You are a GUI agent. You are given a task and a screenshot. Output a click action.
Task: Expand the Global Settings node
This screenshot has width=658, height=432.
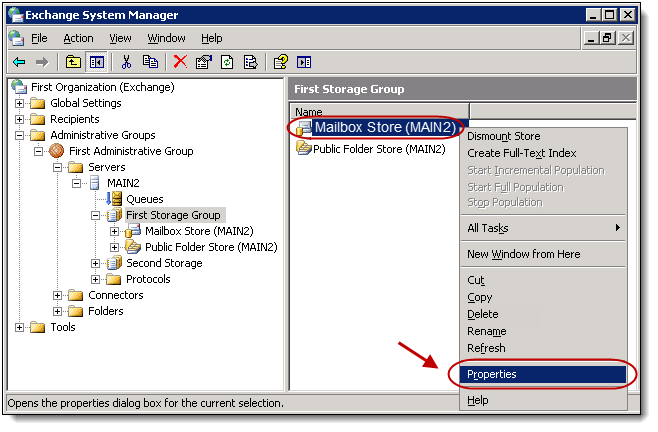[x=19, y=103]
